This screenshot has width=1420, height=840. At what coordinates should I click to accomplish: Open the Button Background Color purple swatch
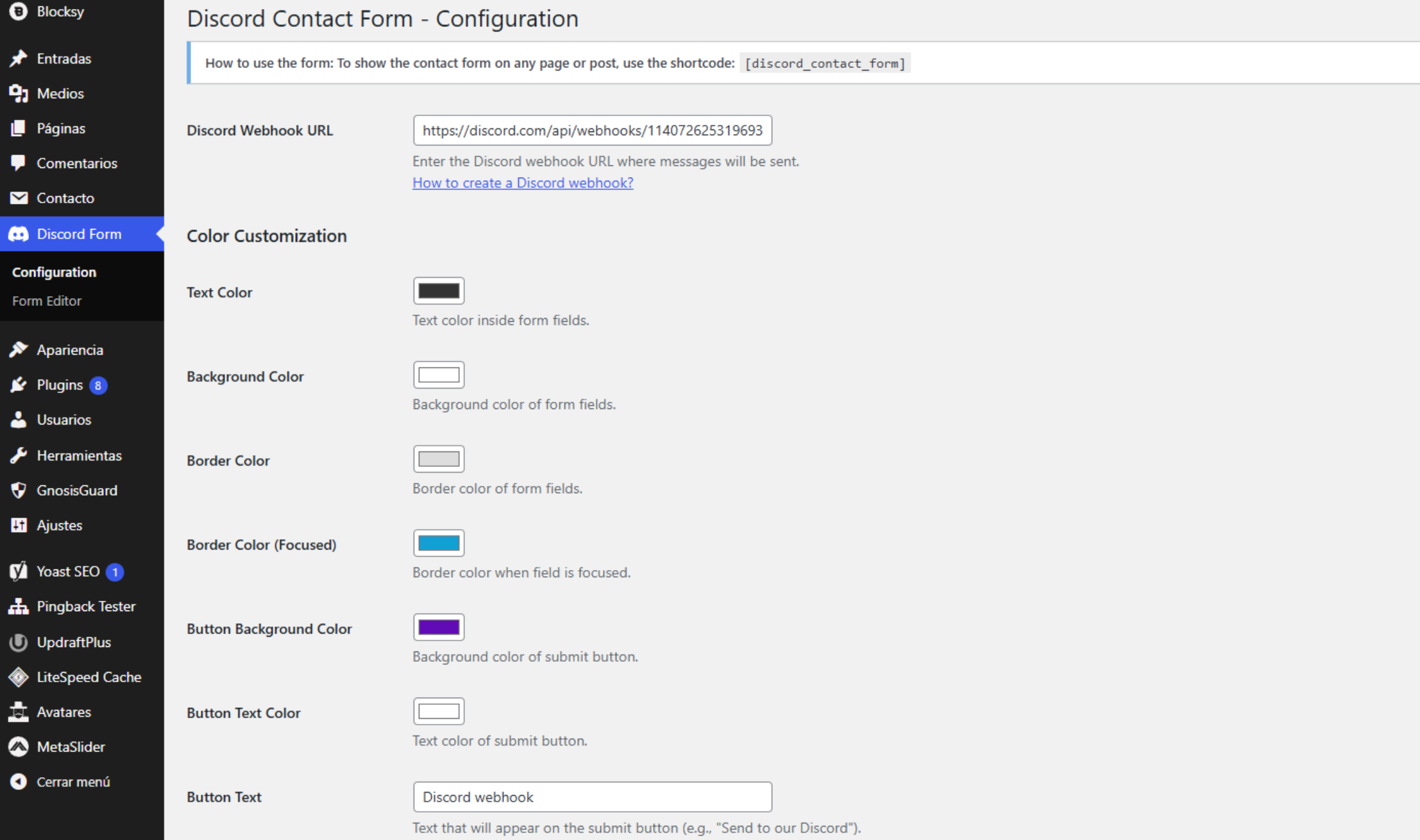pyautogui.click(x=439, y=627)
